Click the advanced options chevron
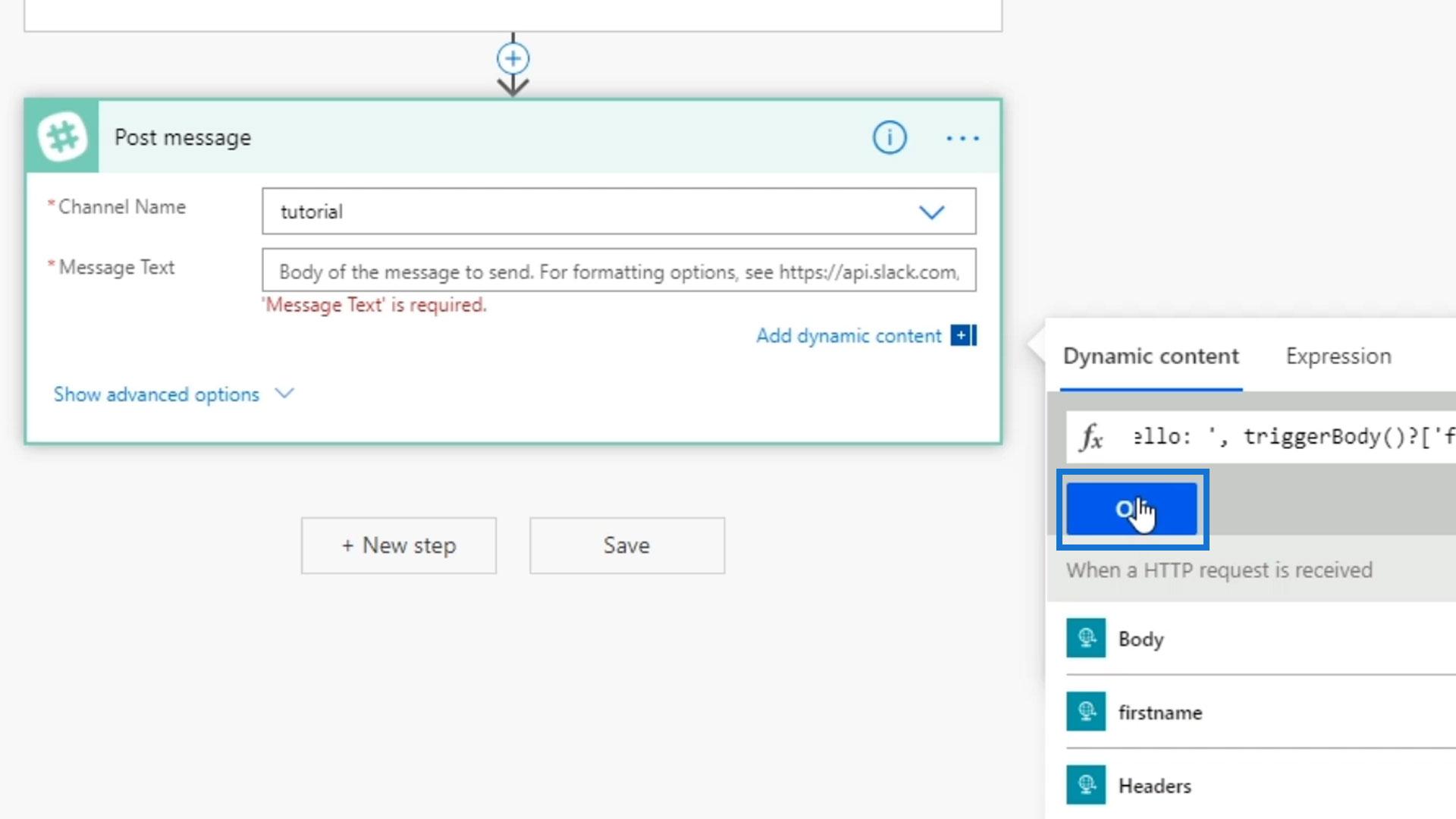The width and height of the screenshot is (1456, 819). (284, 393)
